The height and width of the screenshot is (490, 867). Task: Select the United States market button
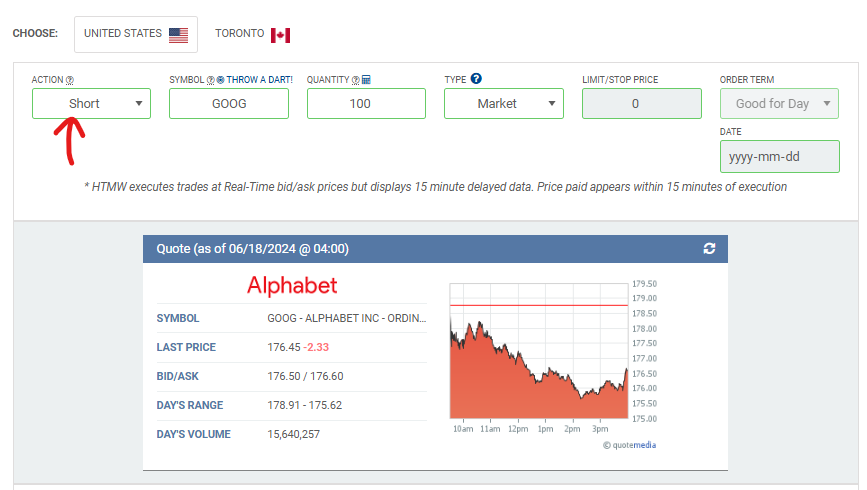(135, 34)
